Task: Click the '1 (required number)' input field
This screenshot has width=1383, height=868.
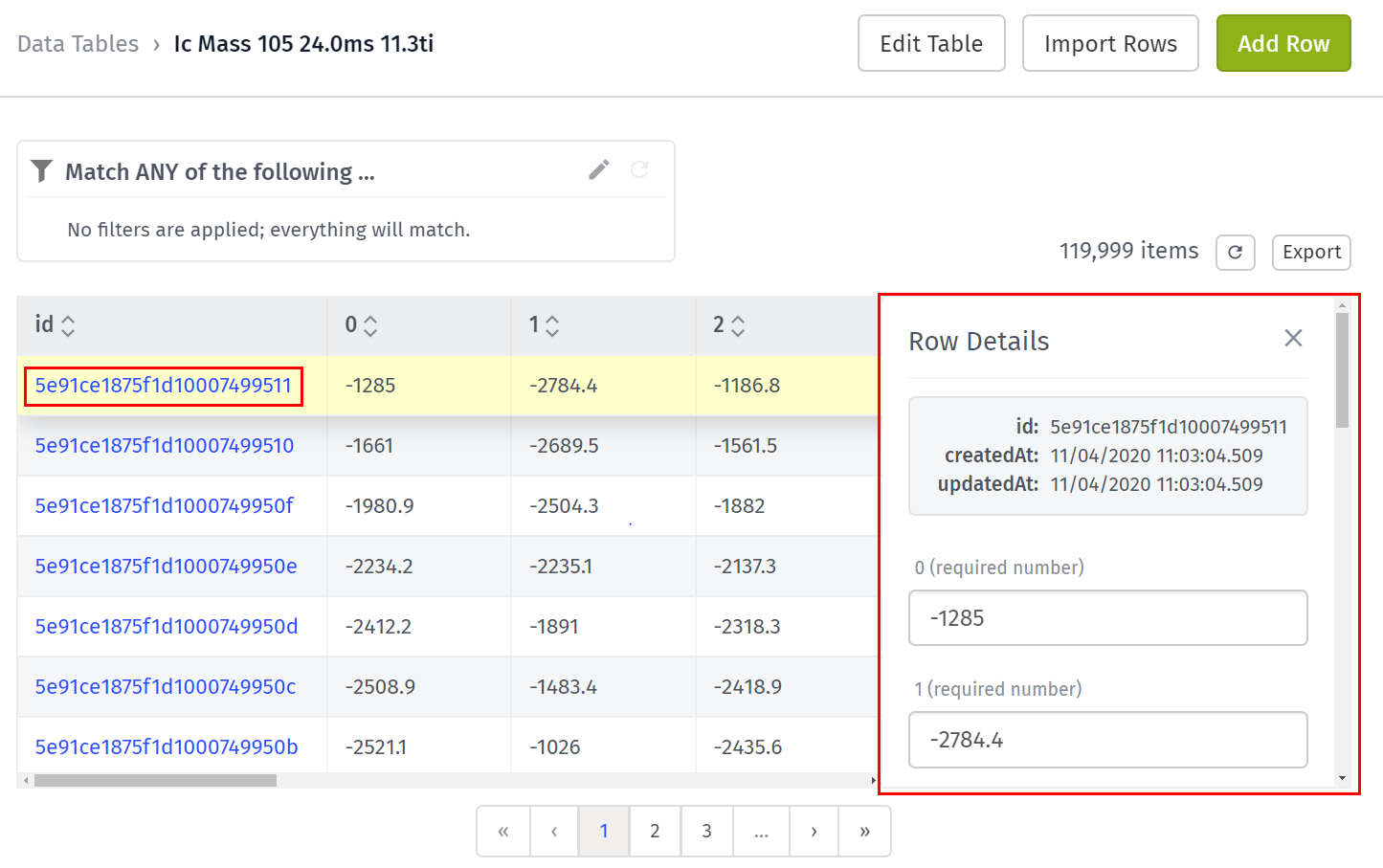Action: pyautogui.click(x=1107, y=740)
